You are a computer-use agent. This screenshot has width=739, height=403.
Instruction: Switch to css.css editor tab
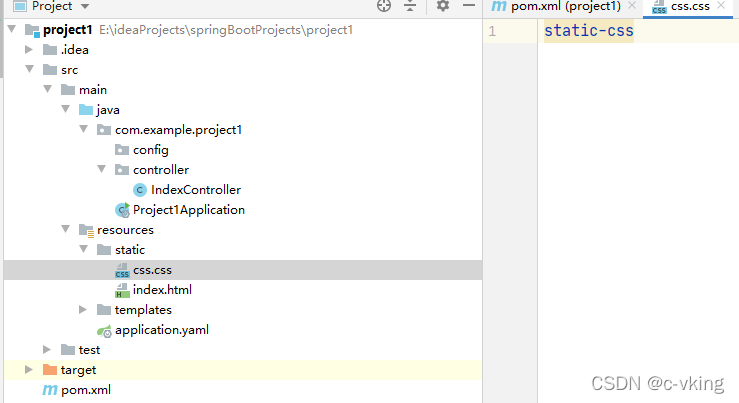tap(690, 6)
